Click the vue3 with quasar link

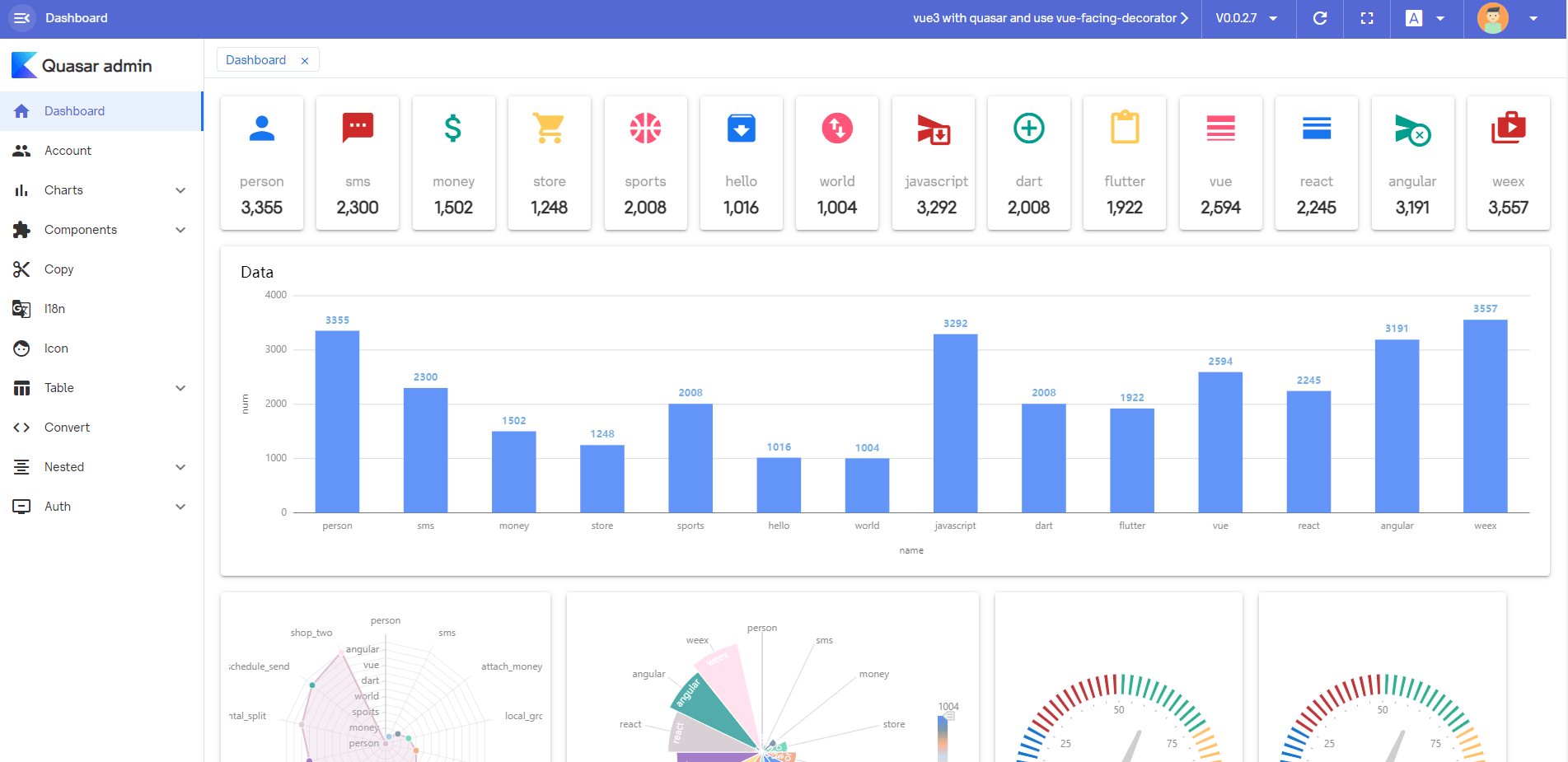click(x=1051, y=18)
